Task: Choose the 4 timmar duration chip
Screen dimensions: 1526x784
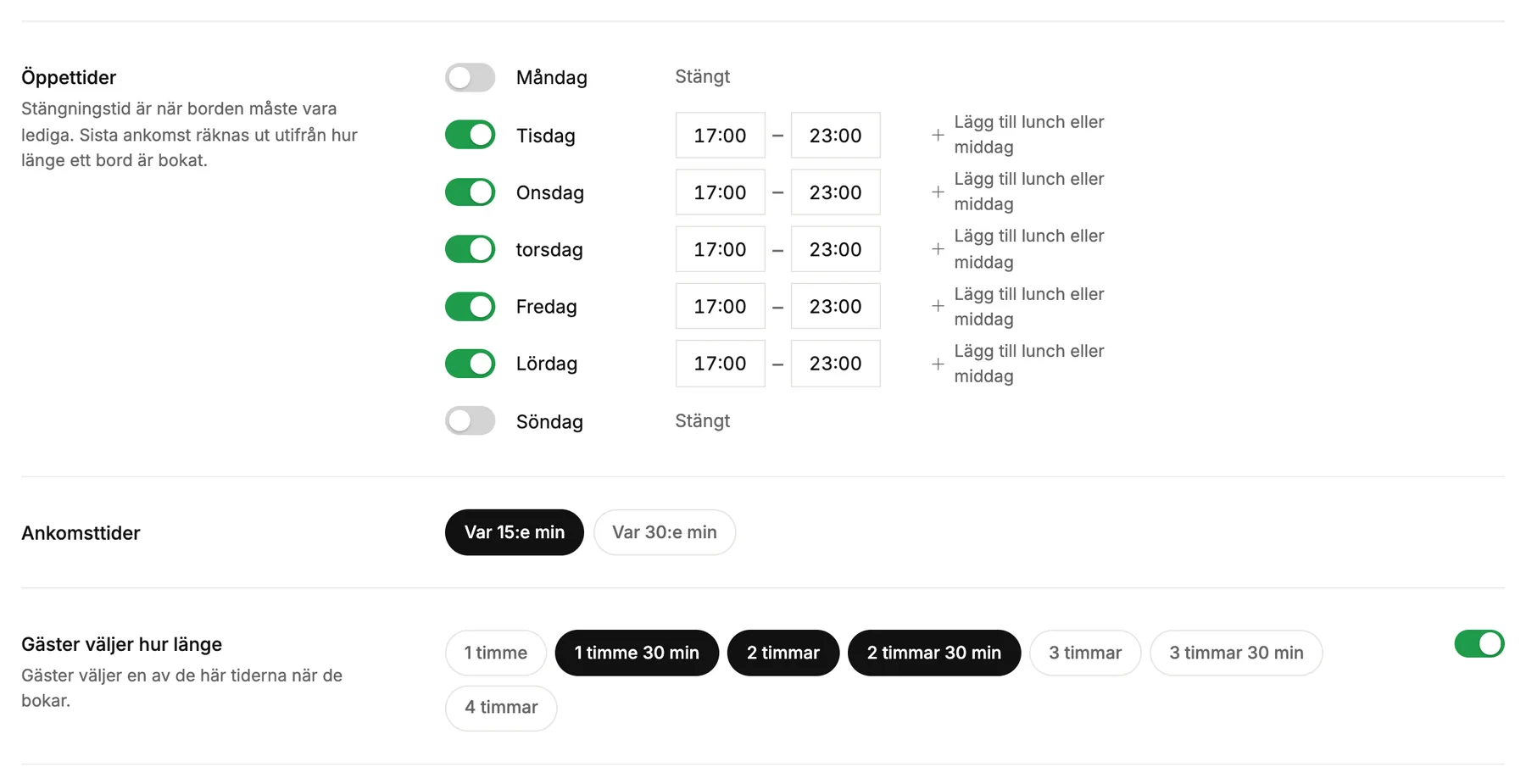Action: click(501, 708)
